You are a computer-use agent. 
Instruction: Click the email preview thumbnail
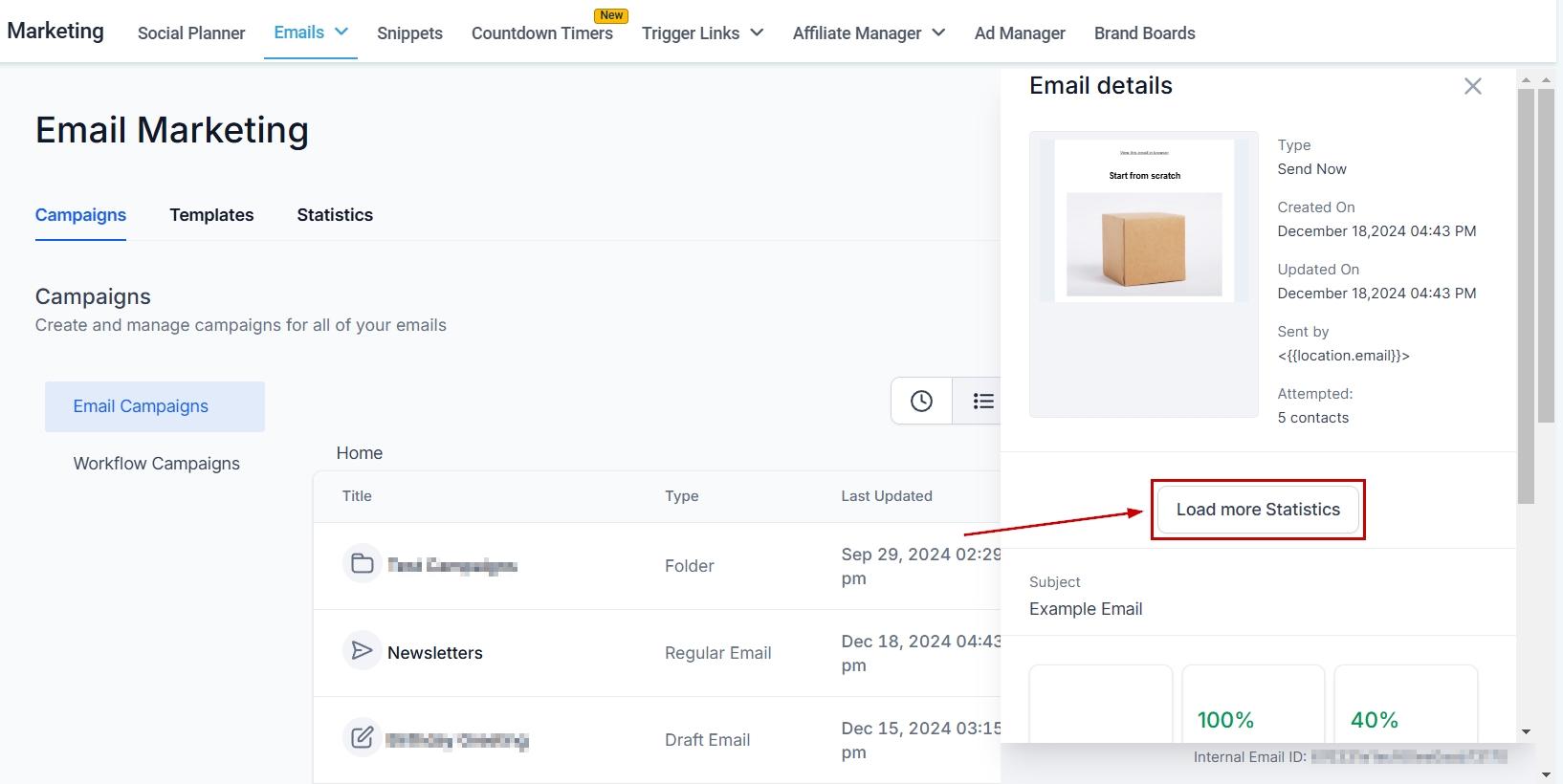[1143, 222]
